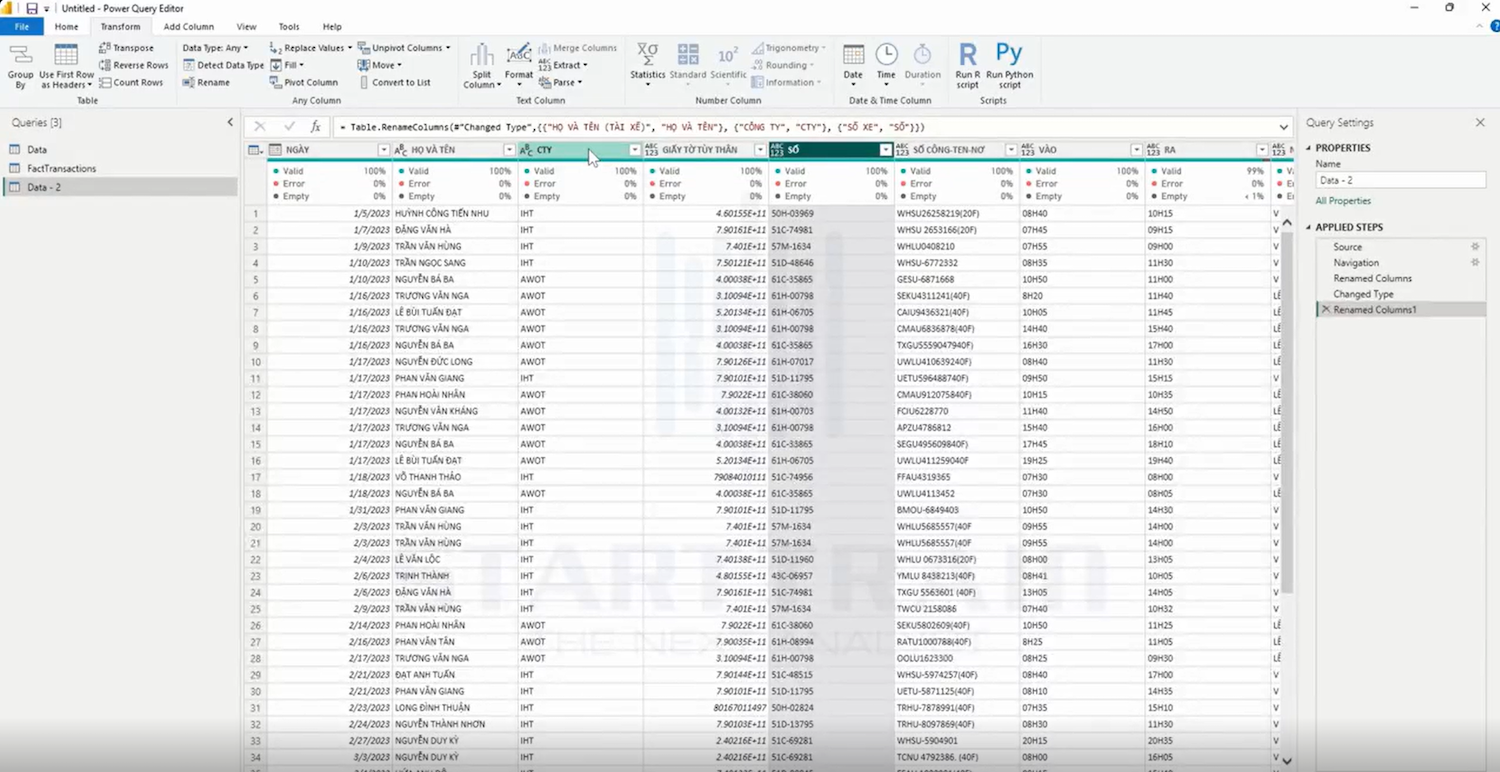The image size is (1500, 772).
Task: Click the Count Rows command
Action: click(131, 82)
